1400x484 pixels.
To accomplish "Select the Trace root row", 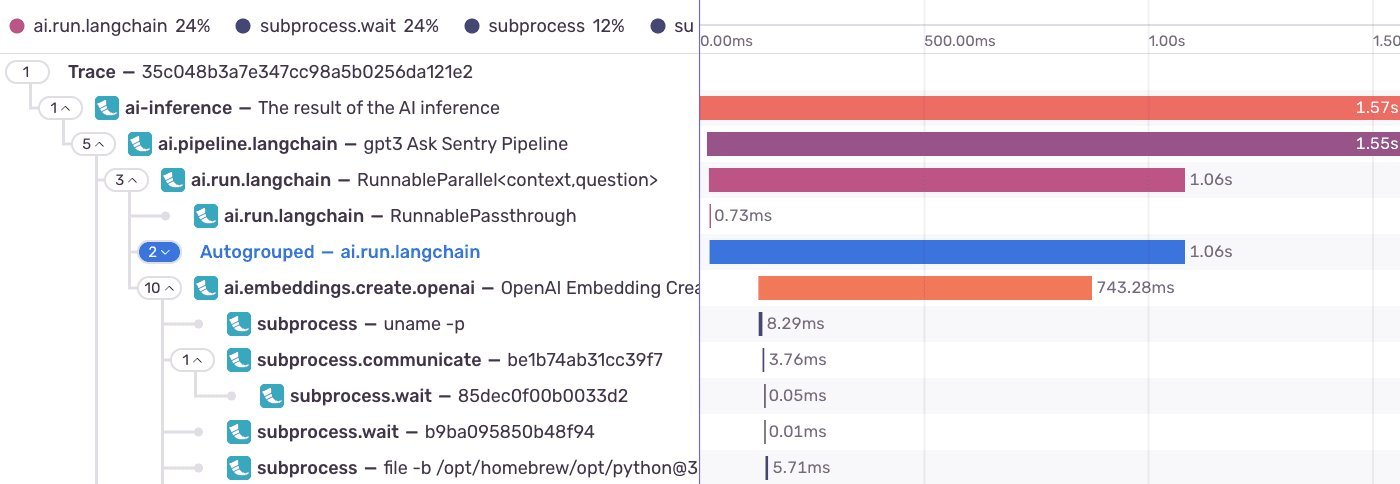I will click(270, 72).
